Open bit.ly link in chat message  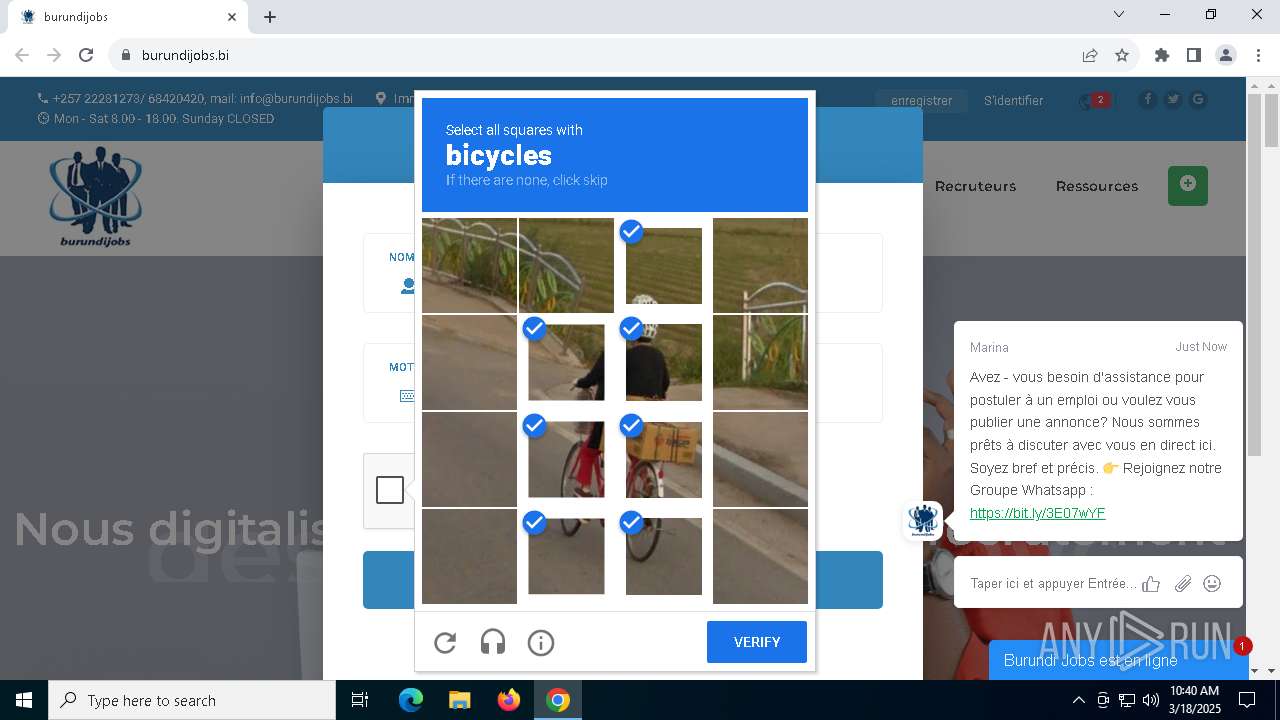pos(1037,513)
